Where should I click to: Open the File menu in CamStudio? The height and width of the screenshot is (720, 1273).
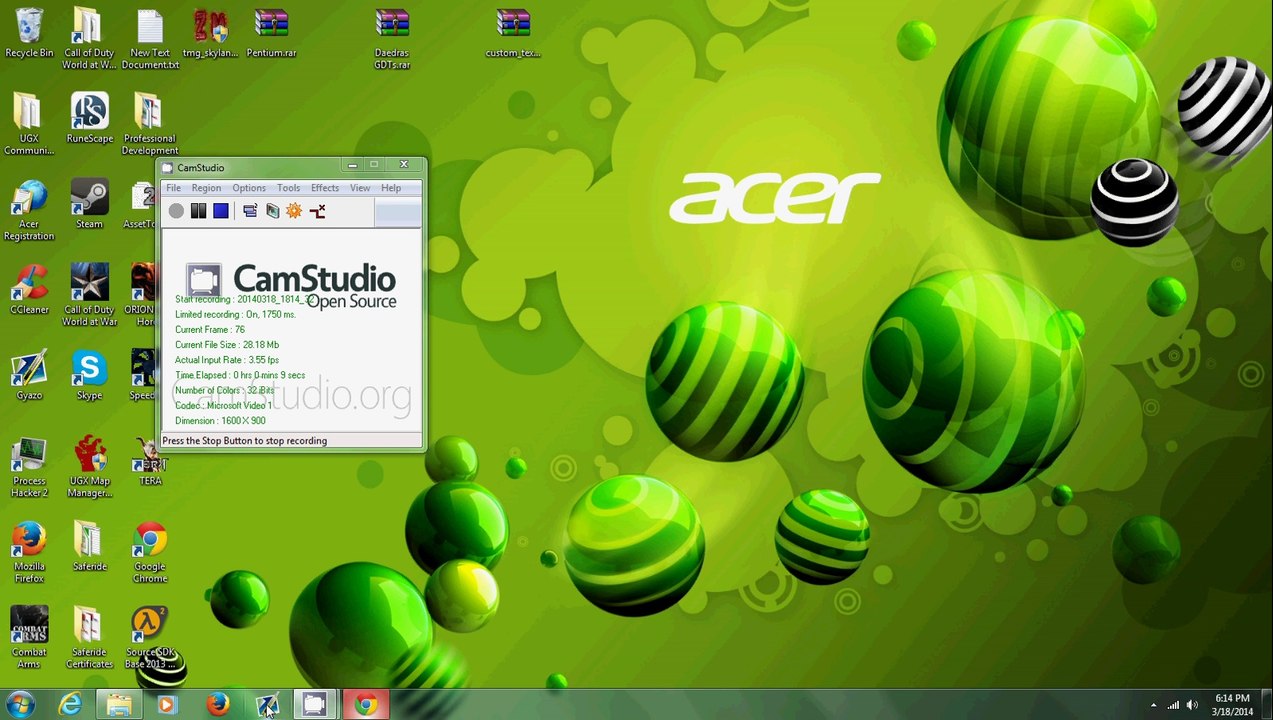[x=173, y=188]
